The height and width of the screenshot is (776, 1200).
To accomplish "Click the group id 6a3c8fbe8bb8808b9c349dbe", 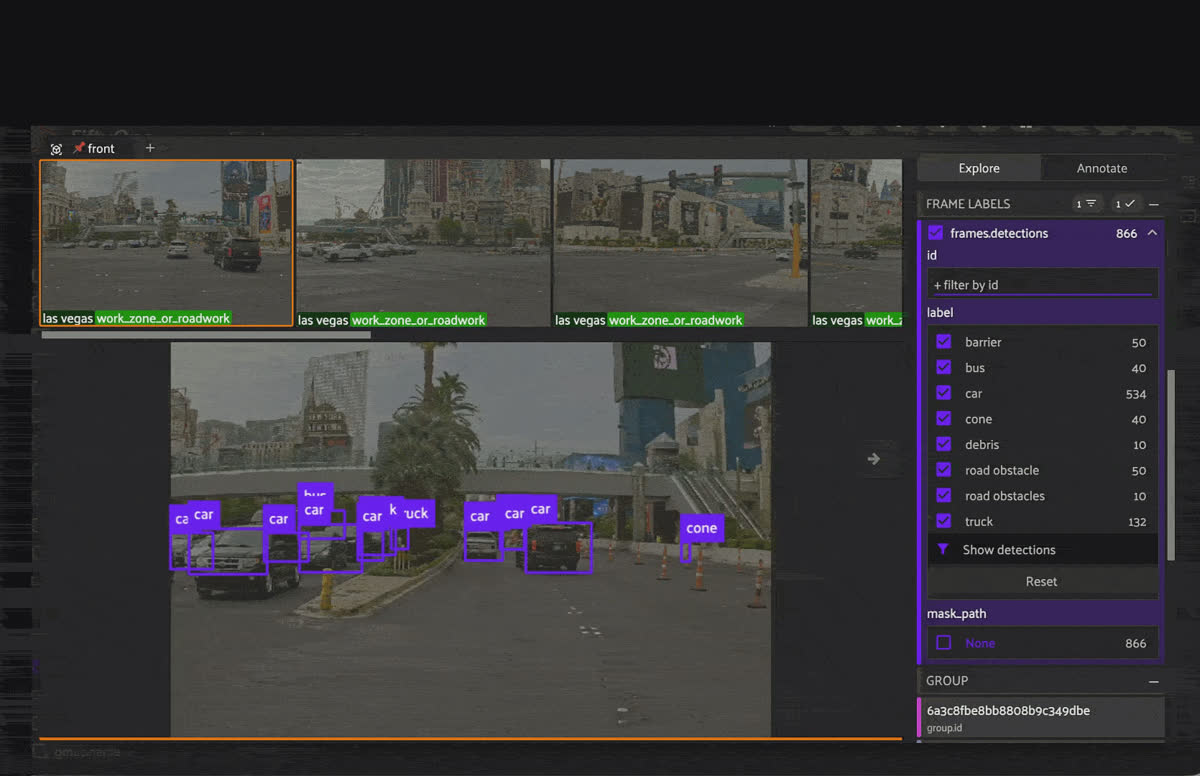I will point(1008,711).
